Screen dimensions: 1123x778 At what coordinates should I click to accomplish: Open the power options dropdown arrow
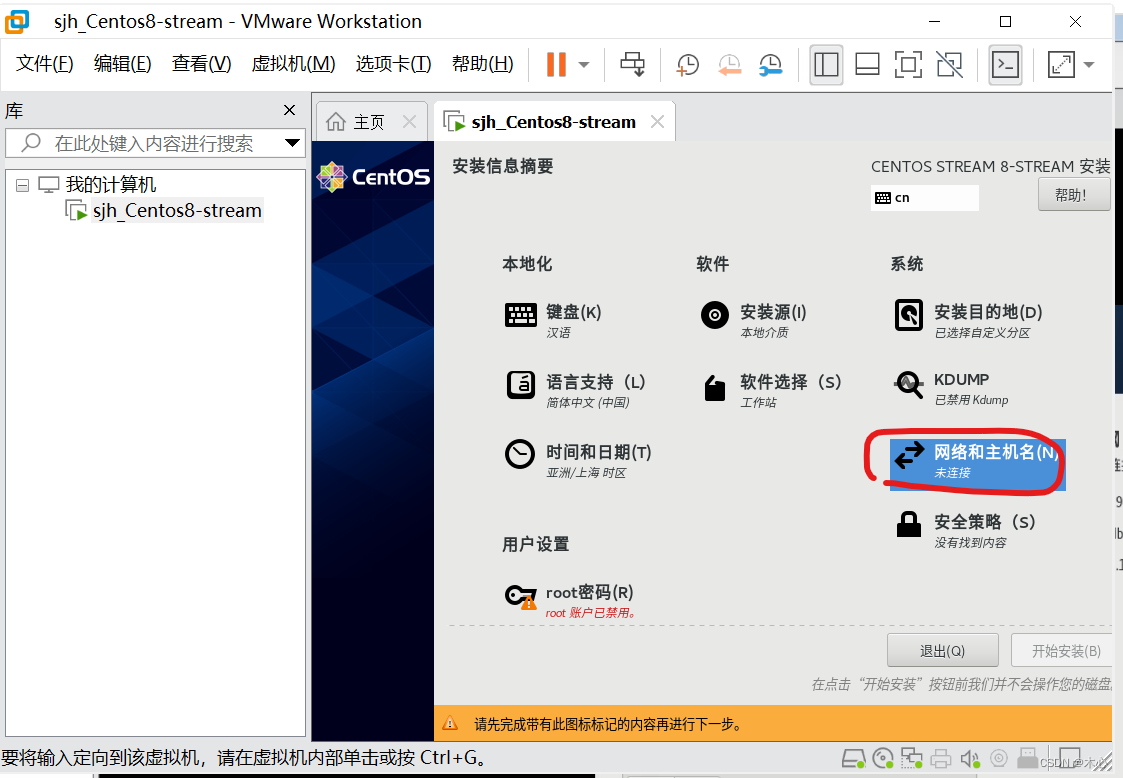click(x=584, y=64)
